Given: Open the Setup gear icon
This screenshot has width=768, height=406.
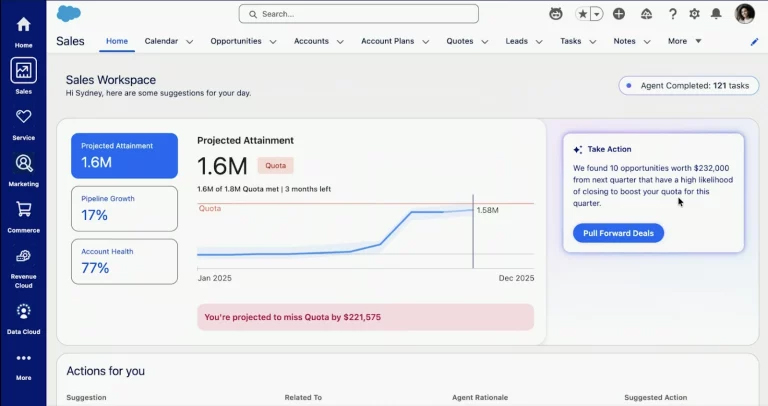Looking at the screenshot, I should tap(694, 14).
